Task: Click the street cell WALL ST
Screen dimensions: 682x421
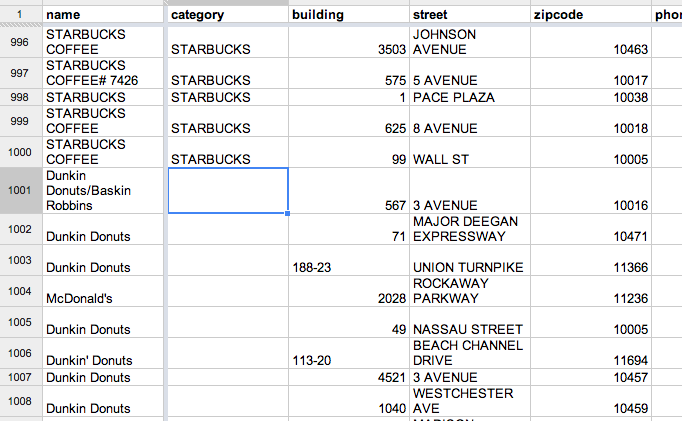Action: pos(470,152)
